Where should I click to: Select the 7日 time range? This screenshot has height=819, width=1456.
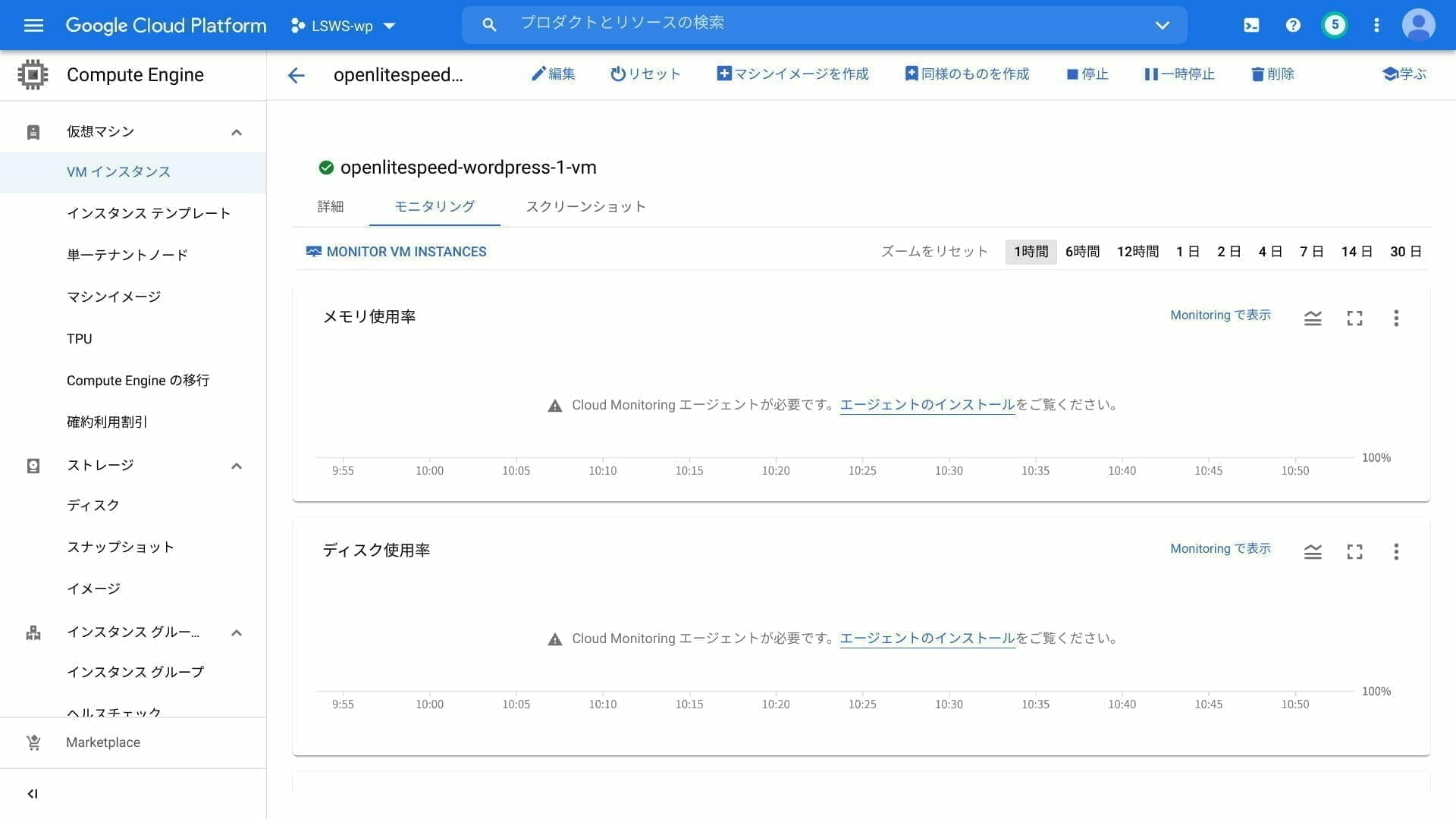coord(1311,252)
